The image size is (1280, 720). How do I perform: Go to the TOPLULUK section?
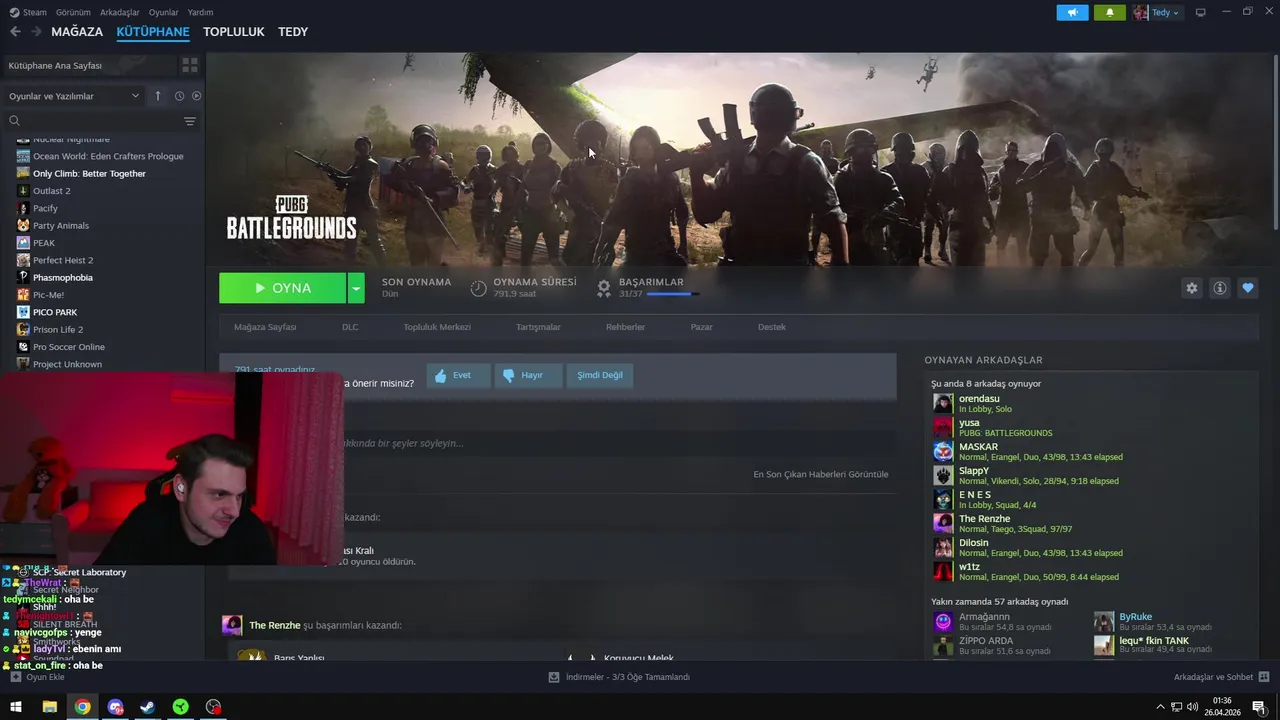(234, 32)
